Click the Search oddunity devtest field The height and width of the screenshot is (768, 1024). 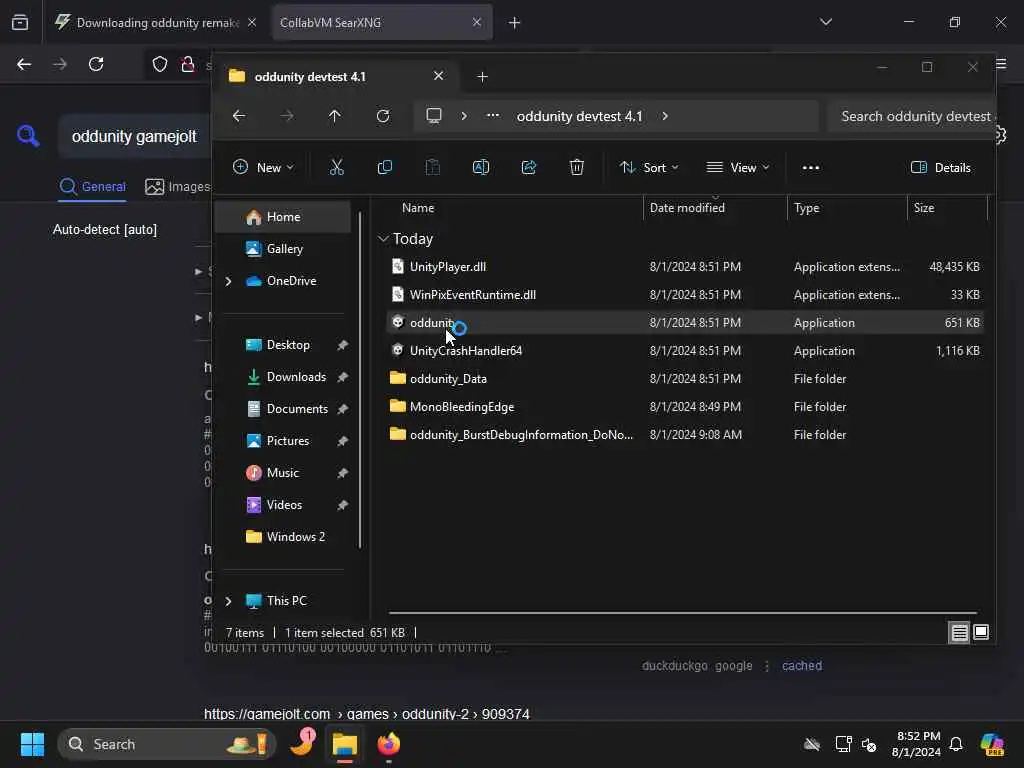913,116
